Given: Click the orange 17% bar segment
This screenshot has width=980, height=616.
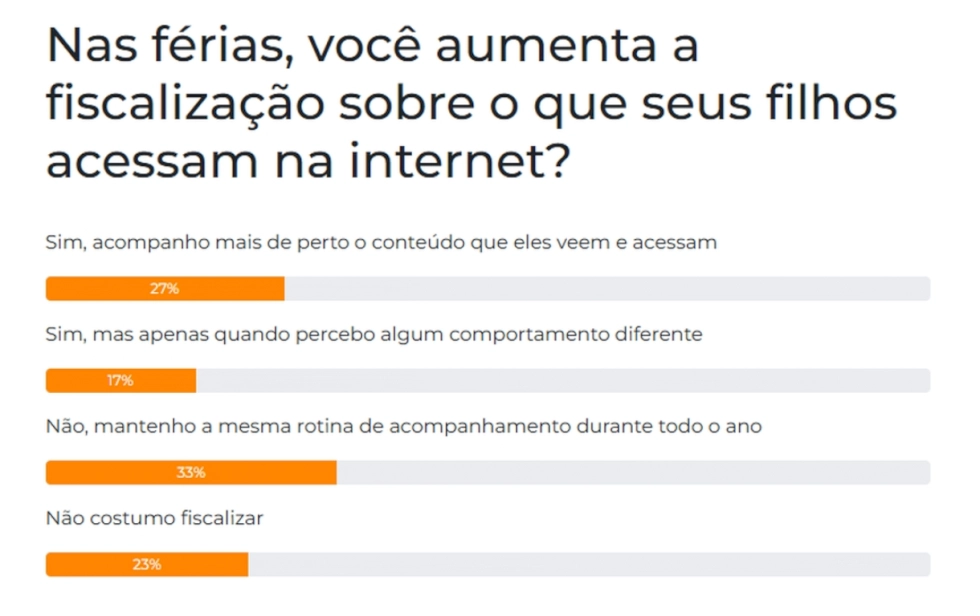Looking at the screenshot, I should (121, 380).
